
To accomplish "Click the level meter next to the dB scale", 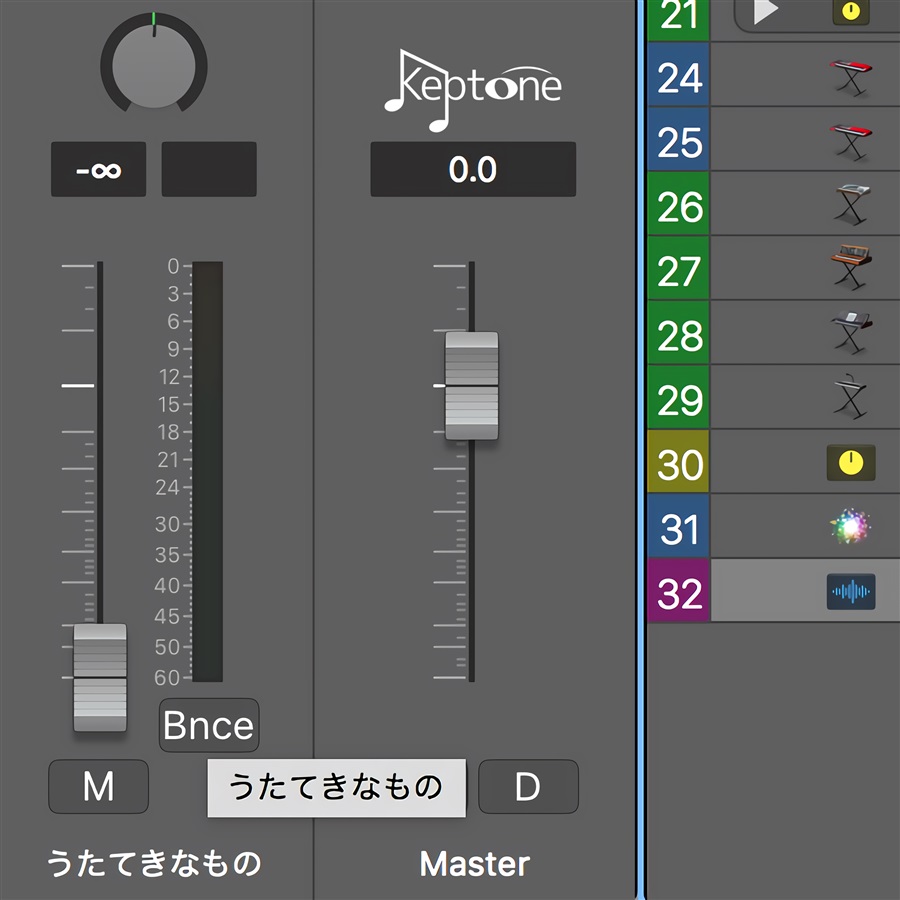I will [207, 472].
